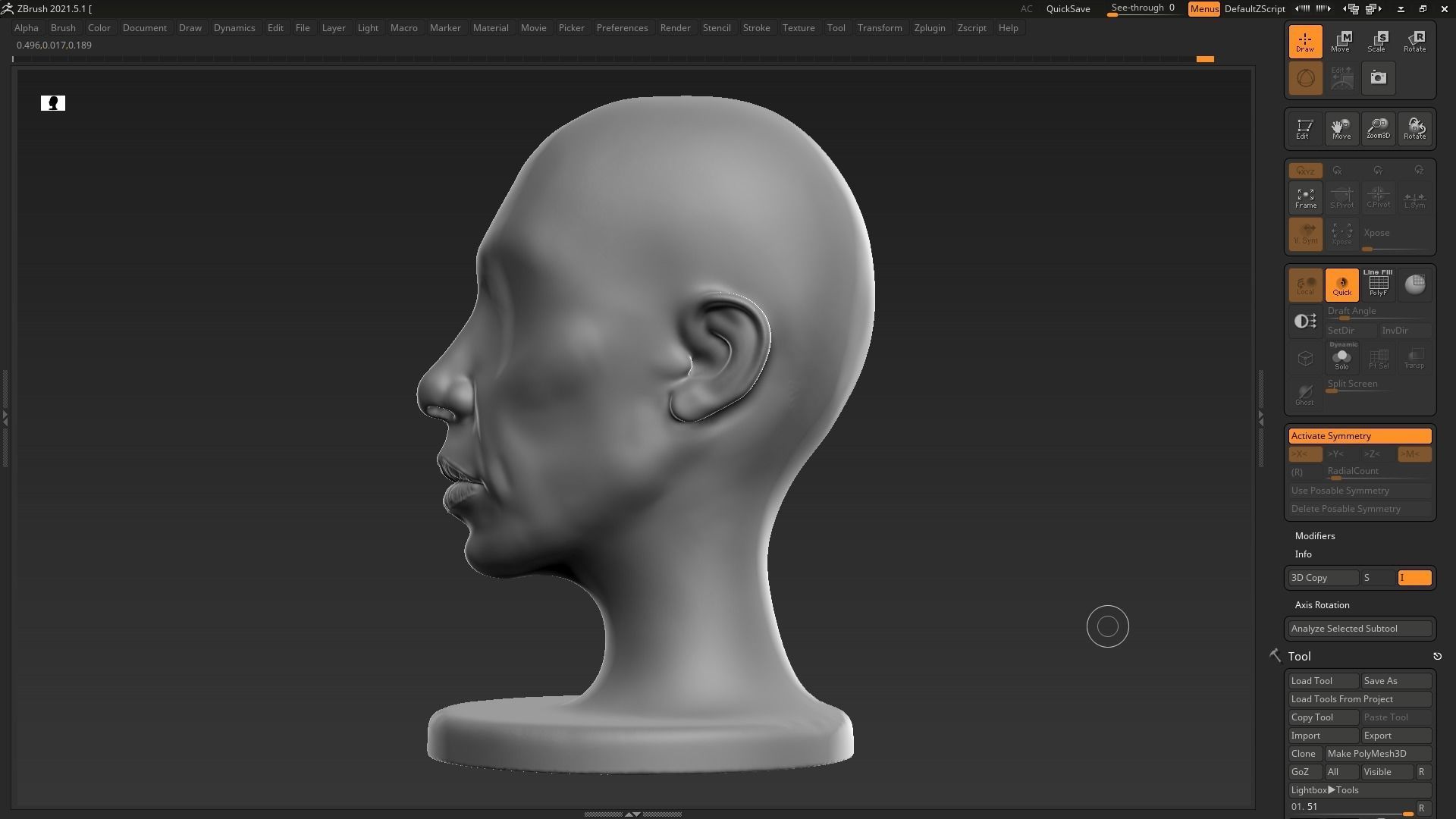Expand the left tray divider arrow

[x=5, y=417]
